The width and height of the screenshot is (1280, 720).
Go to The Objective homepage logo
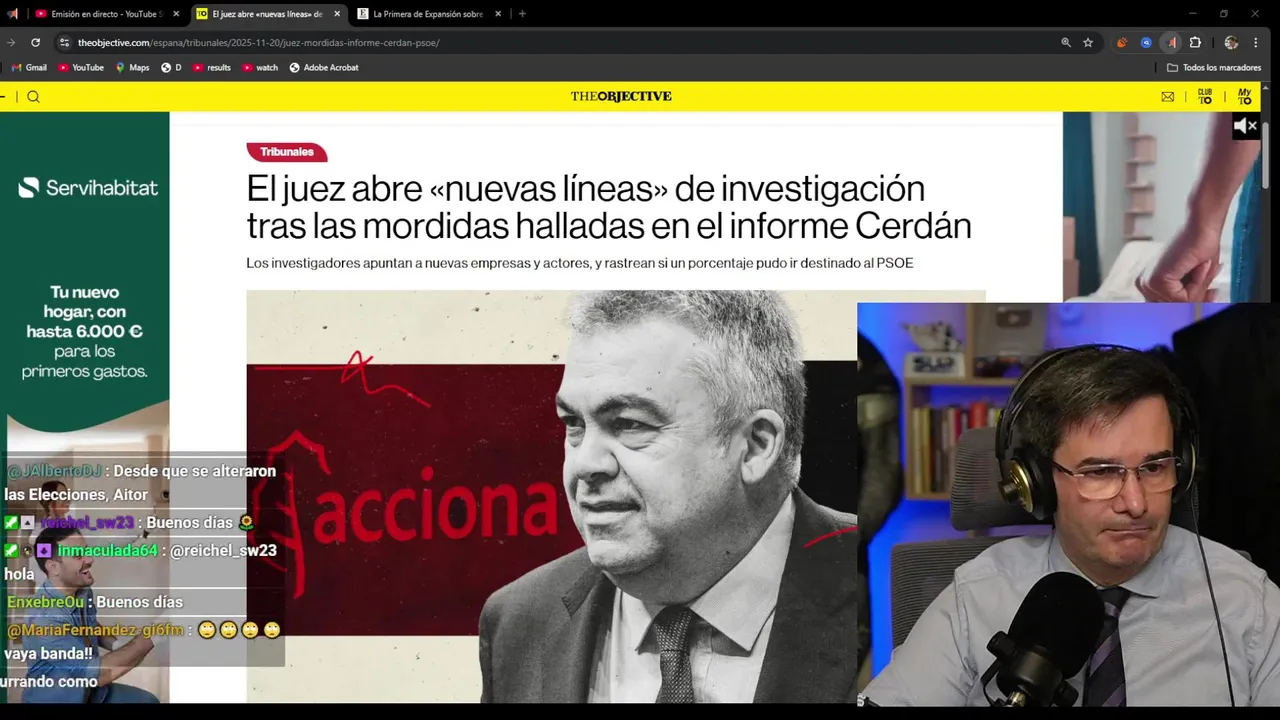(621, 96)
